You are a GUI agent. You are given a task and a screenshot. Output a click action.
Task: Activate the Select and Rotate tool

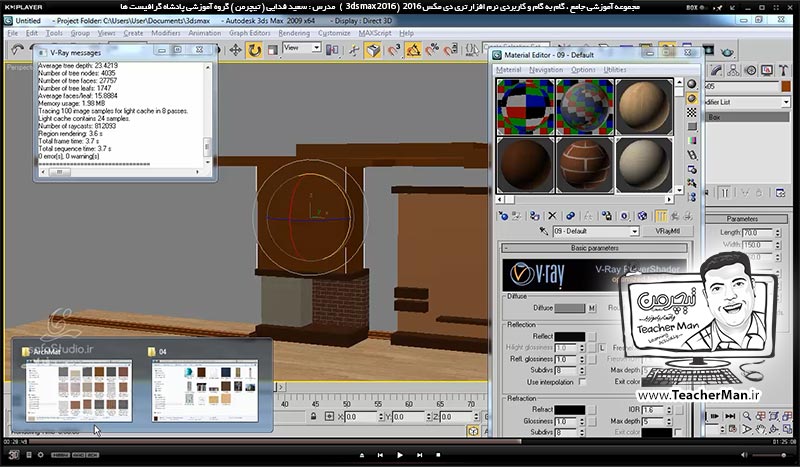254,50
